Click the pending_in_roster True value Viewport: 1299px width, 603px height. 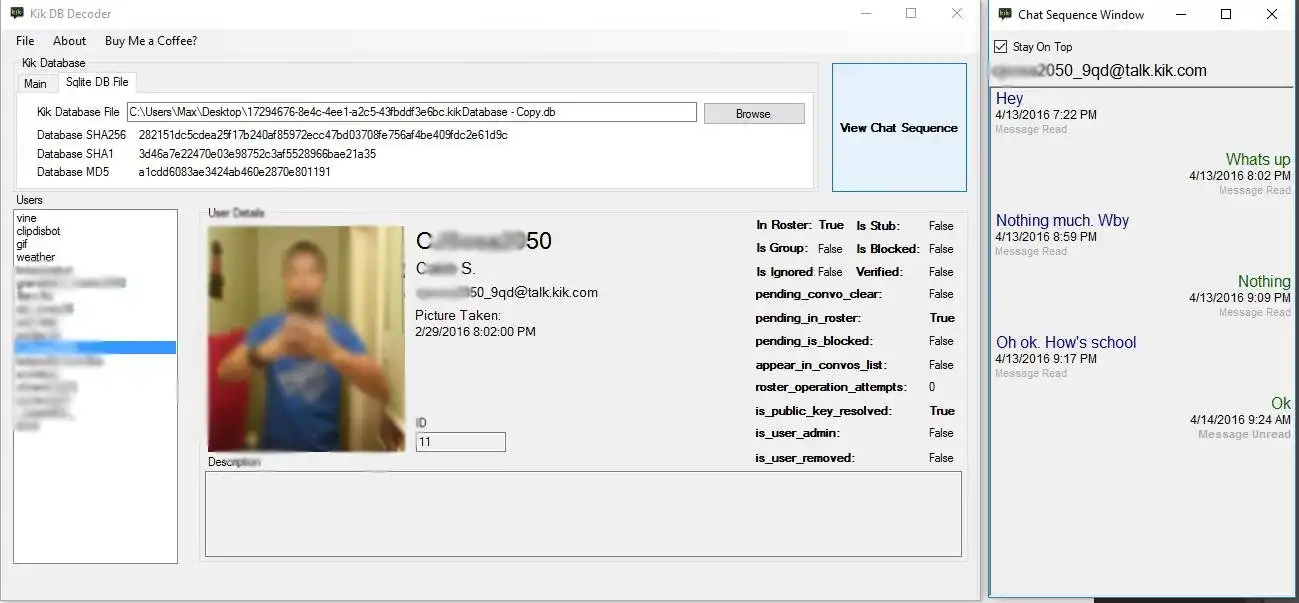(941, 318)
